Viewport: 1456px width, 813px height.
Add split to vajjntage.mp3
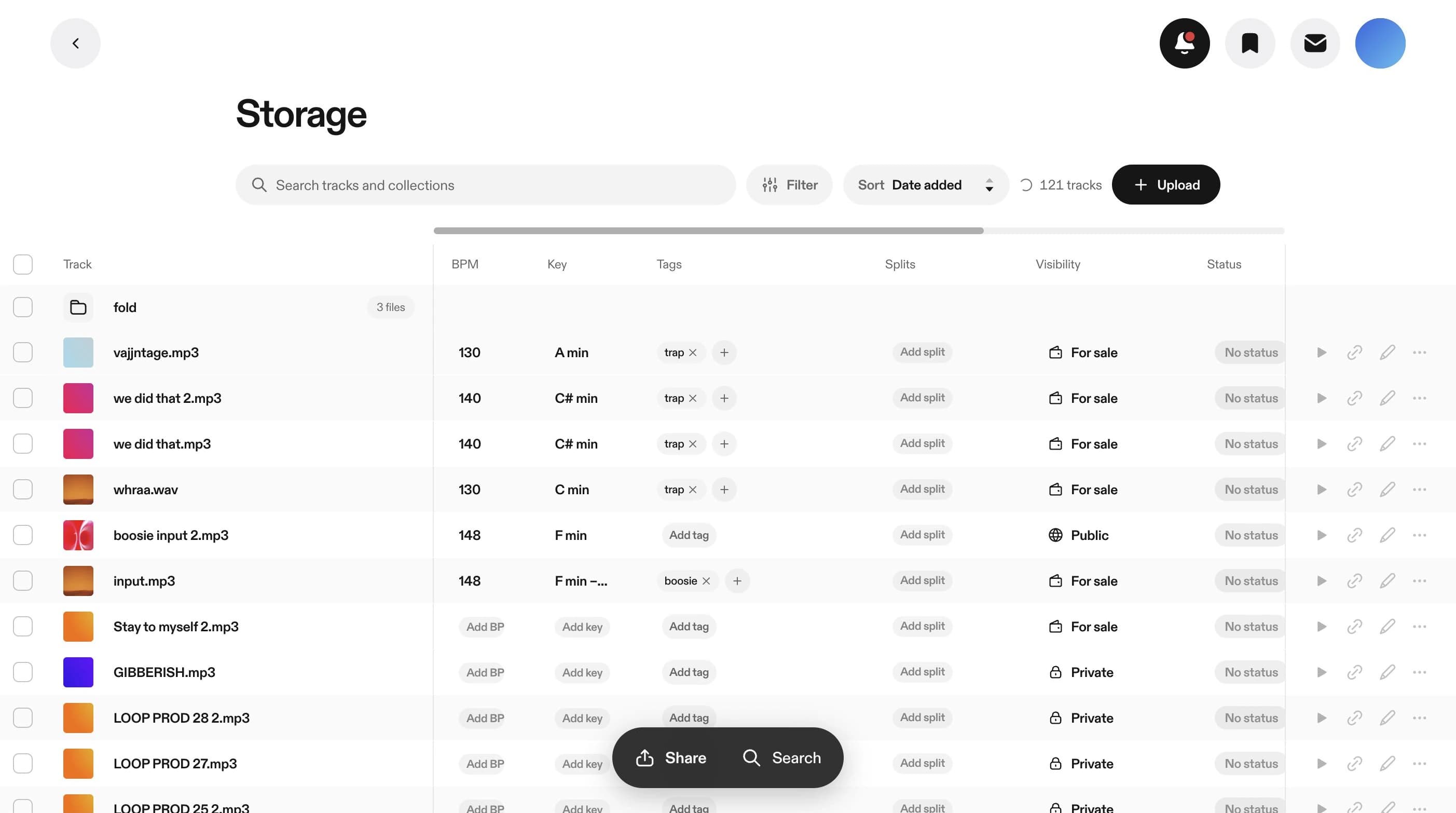[x=923, y=352]
